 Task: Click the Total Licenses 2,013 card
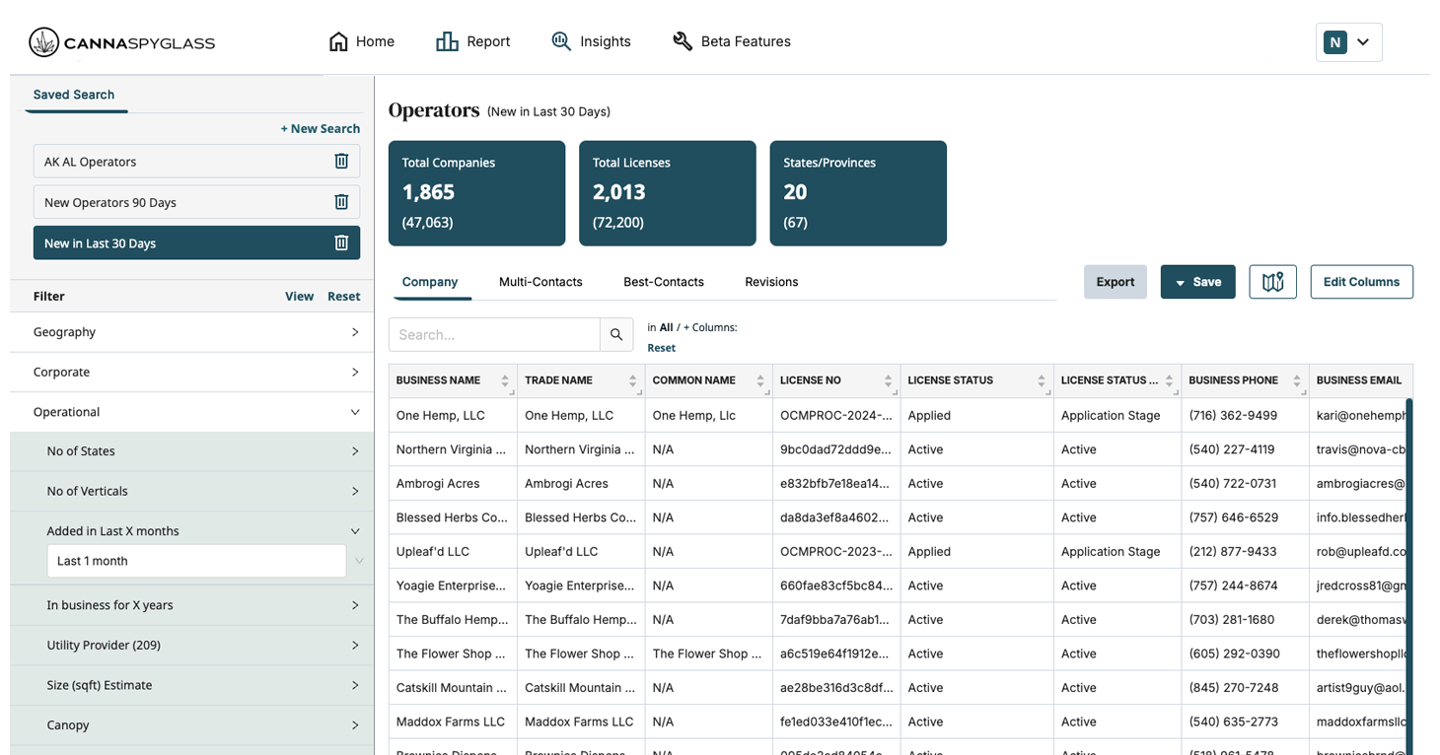667,193
